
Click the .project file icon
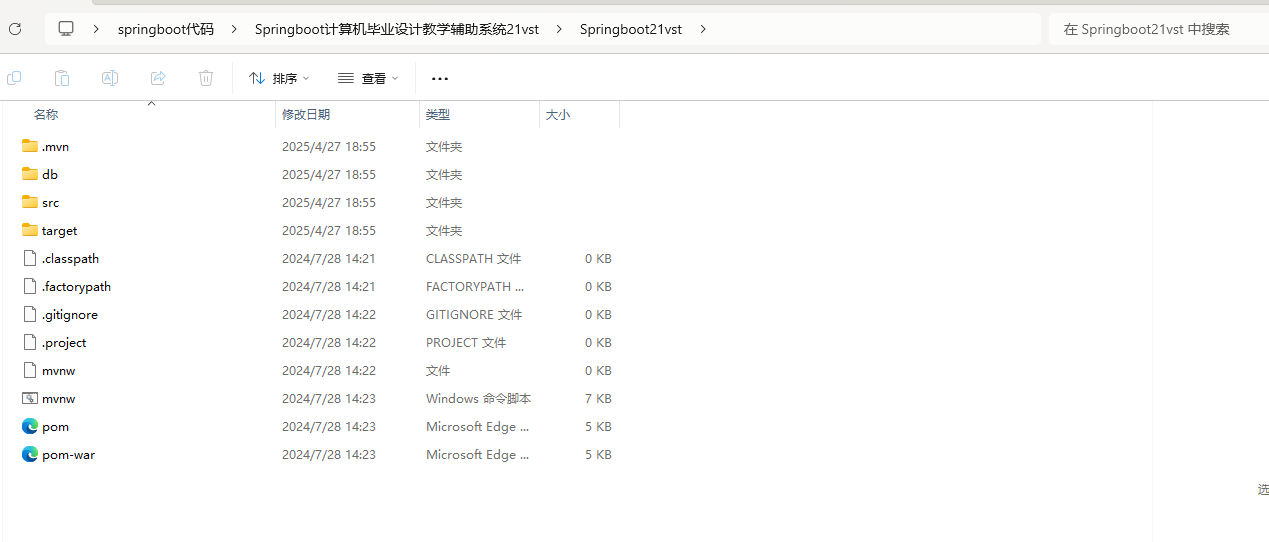click(30, 342)
